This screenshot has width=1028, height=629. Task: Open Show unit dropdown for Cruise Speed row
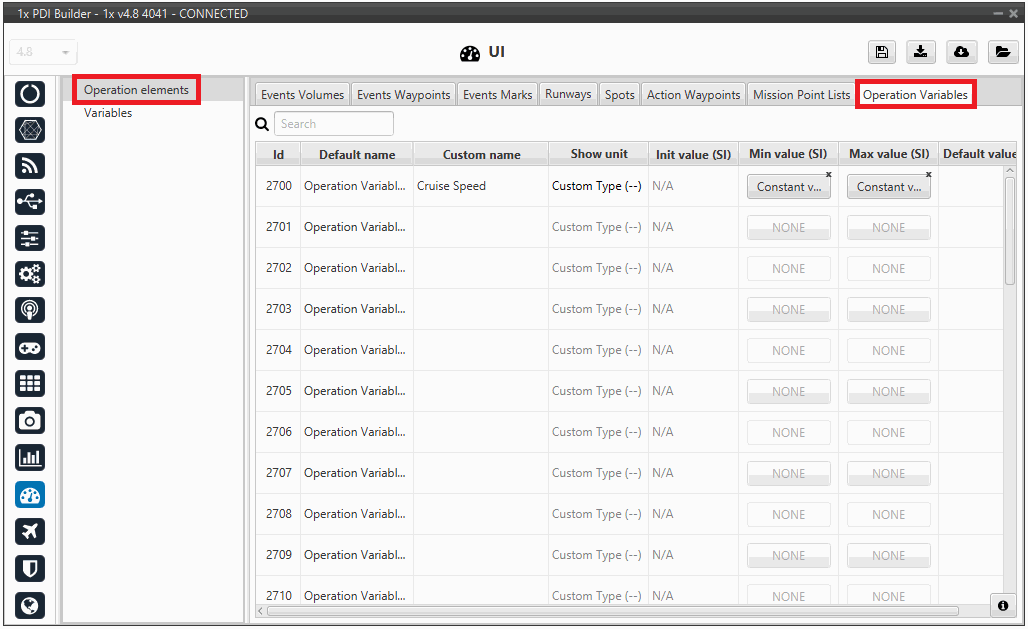(597, 186)
